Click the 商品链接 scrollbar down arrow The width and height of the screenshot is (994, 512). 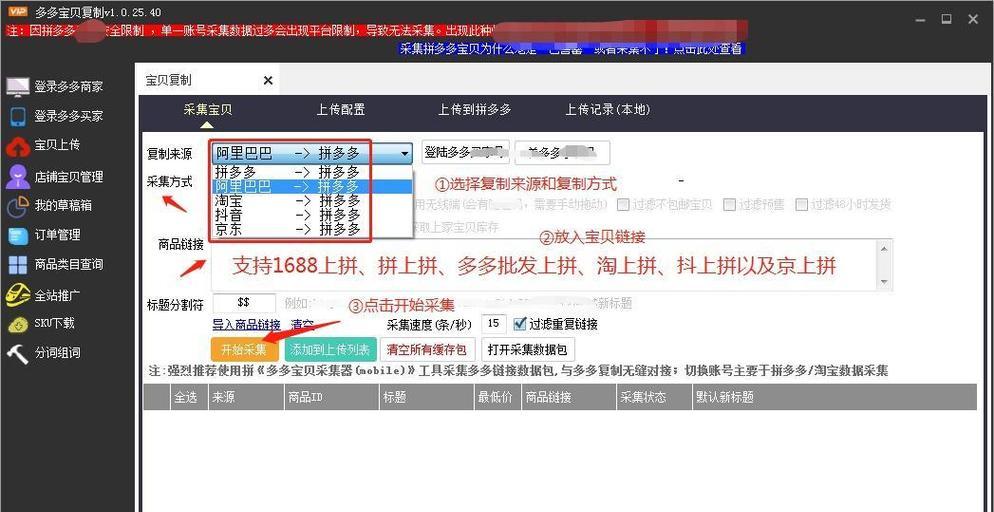[x=886, y=282]
